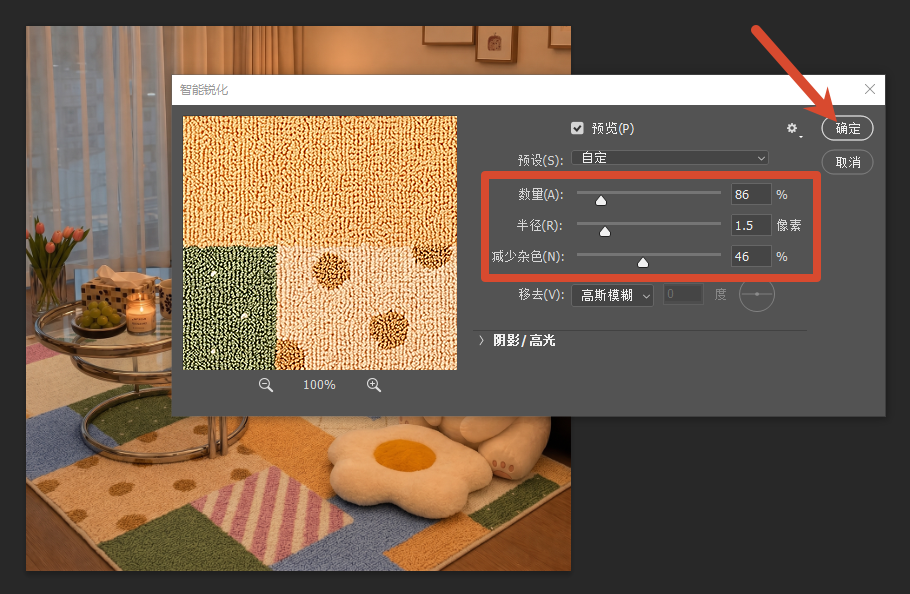Click the 减少杂色(N) noise slider handle
910x594 pixels.
tap(643, 263)
